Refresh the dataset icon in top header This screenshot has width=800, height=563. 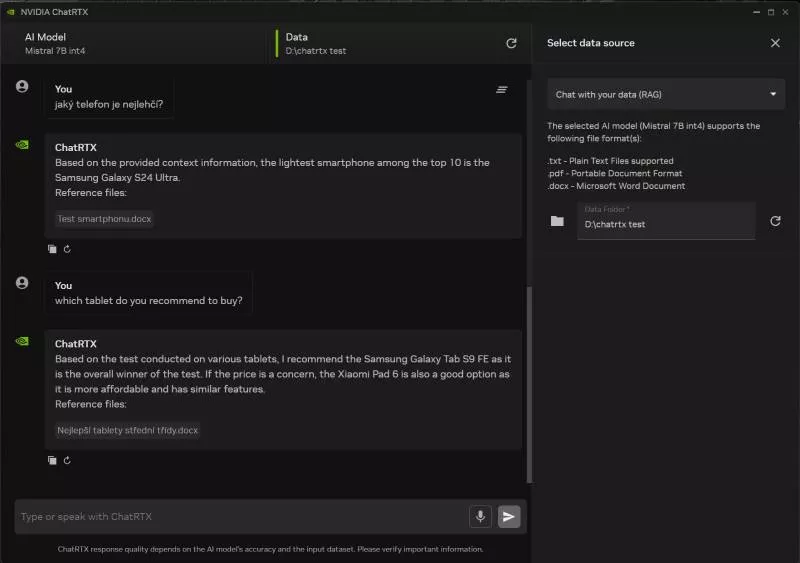[x=511, y=43]
